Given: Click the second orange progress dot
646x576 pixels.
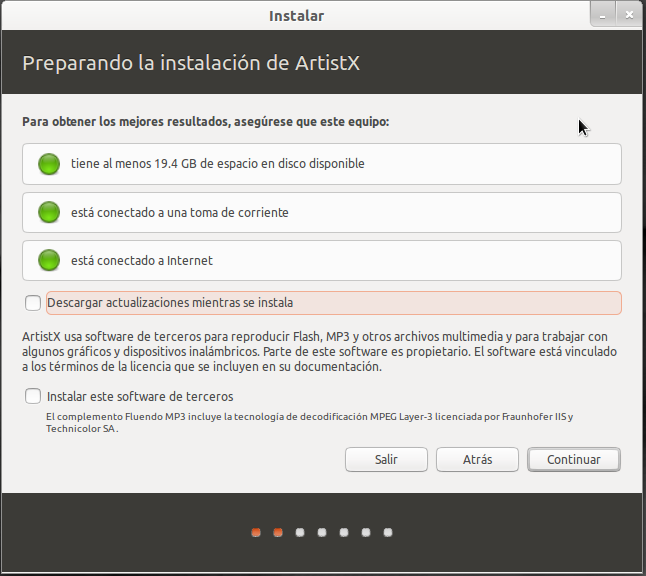Looking at the screenshot, I should pos(278,532).
